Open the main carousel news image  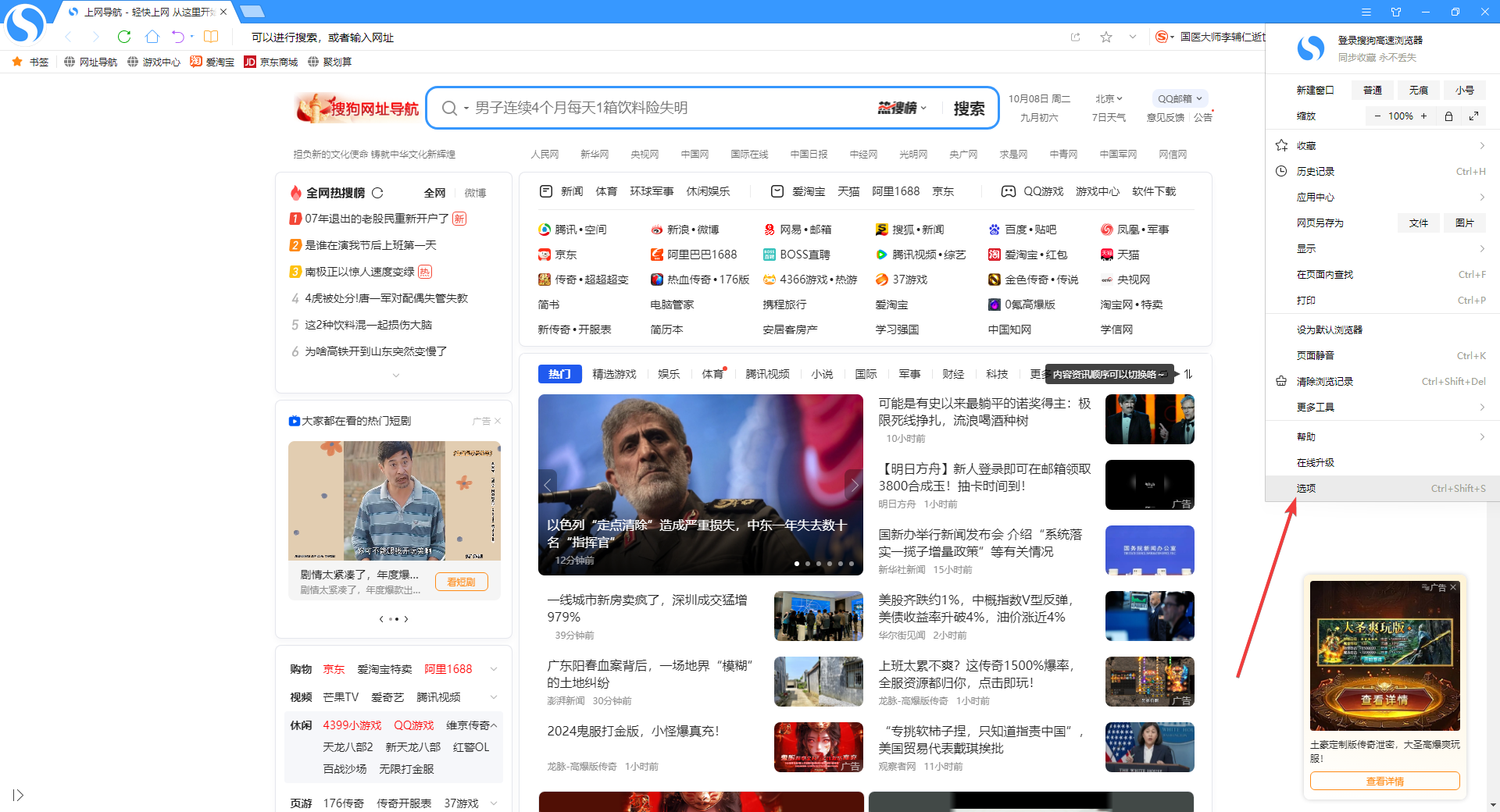pyautogui.click(x=701, y=485)
